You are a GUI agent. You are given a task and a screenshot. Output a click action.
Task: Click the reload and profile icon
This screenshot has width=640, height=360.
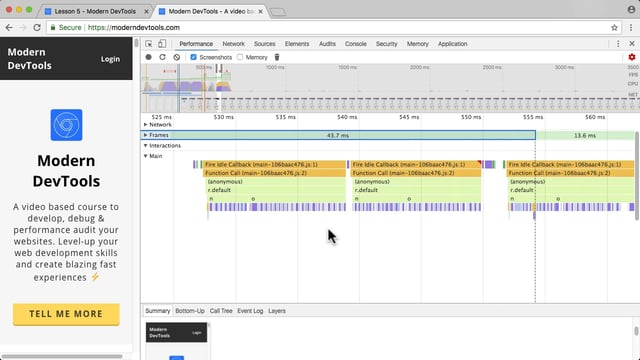(162, 57)
